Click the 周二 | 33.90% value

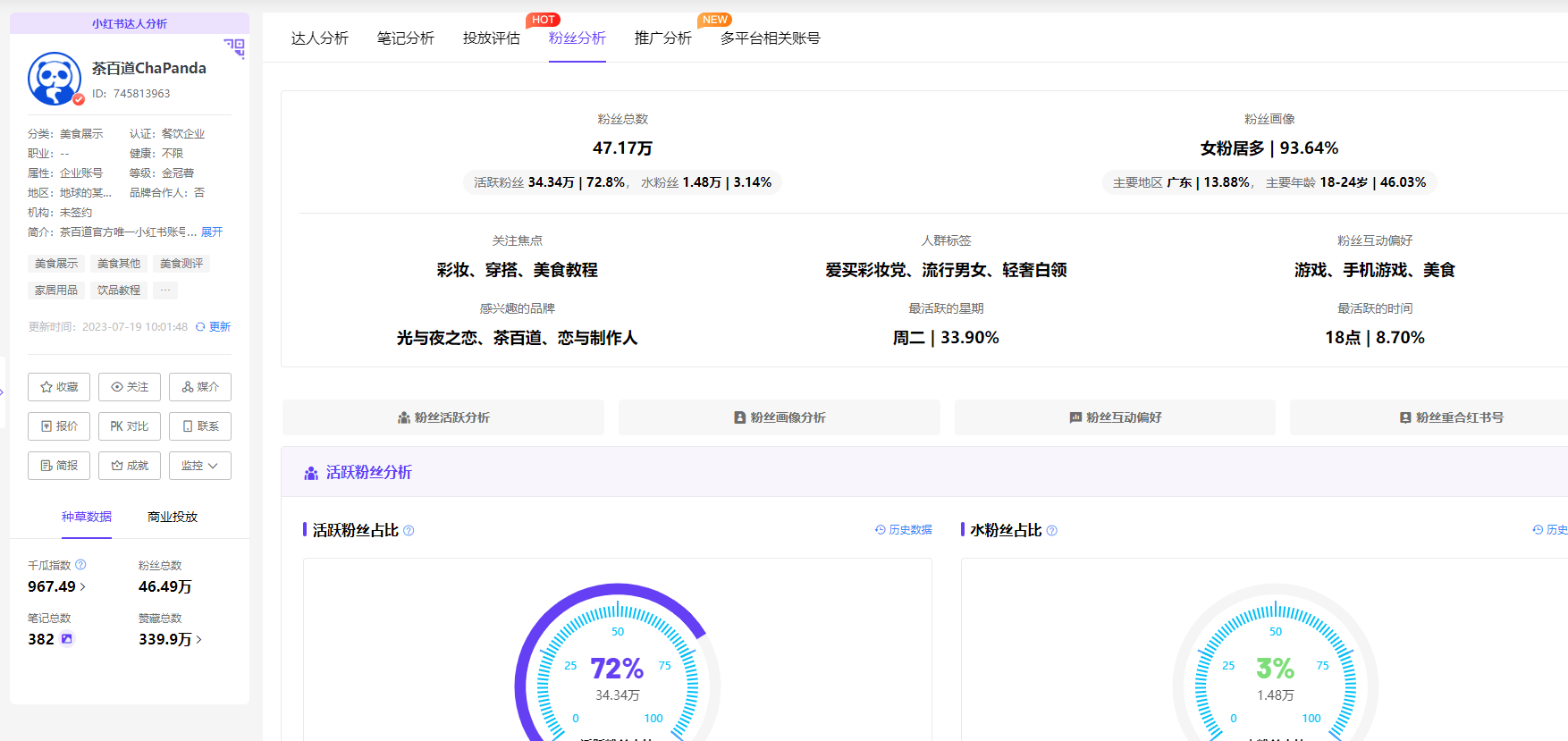click(946, 338)
